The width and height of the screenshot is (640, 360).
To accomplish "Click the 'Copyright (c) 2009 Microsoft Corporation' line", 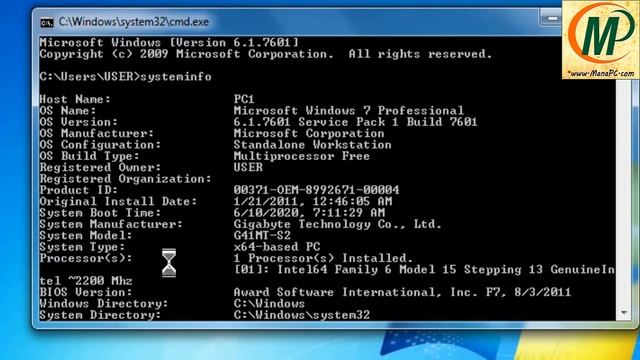I will pos(266,54).
